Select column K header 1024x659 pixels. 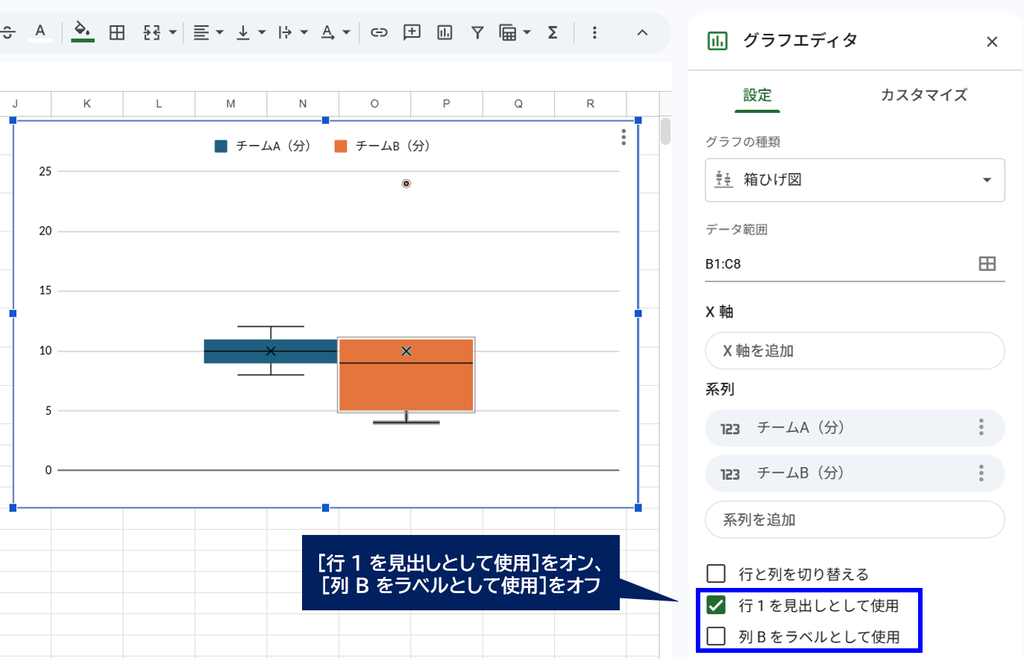[x=87, y=103]
